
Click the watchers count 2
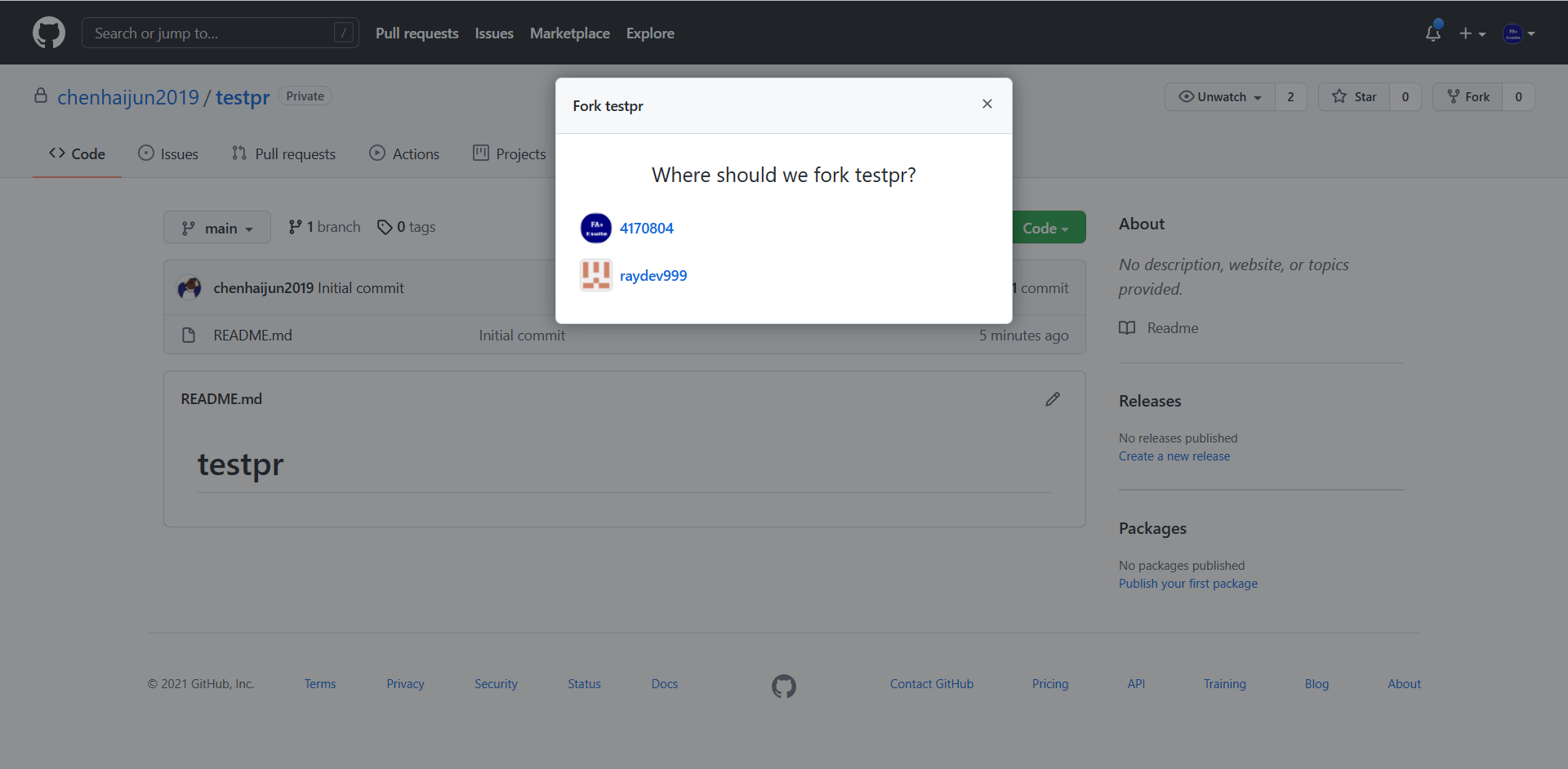[1290, 97]
